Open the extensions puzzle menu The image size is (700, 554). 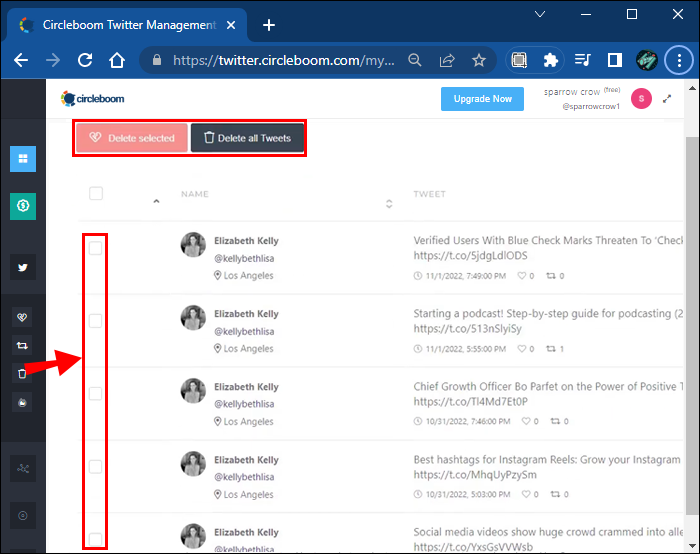click(x=550, y=60)
